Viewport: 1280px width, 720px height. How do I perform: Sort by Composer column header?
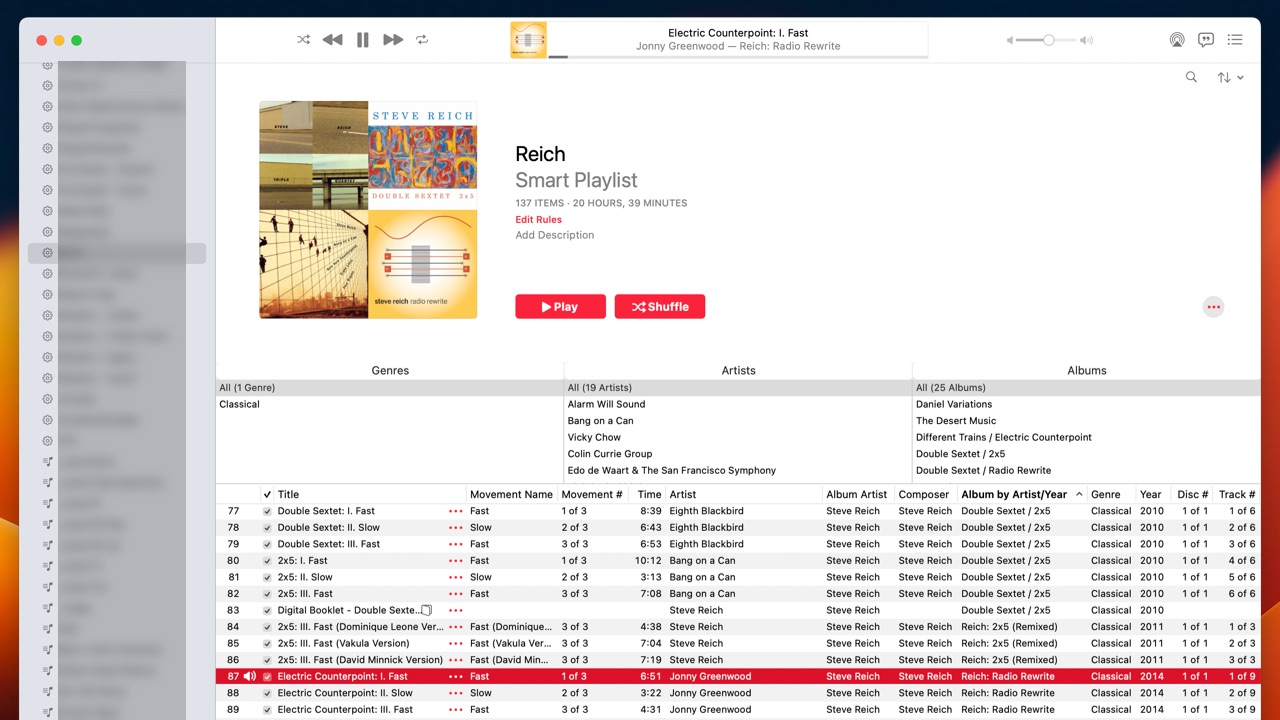925,494
